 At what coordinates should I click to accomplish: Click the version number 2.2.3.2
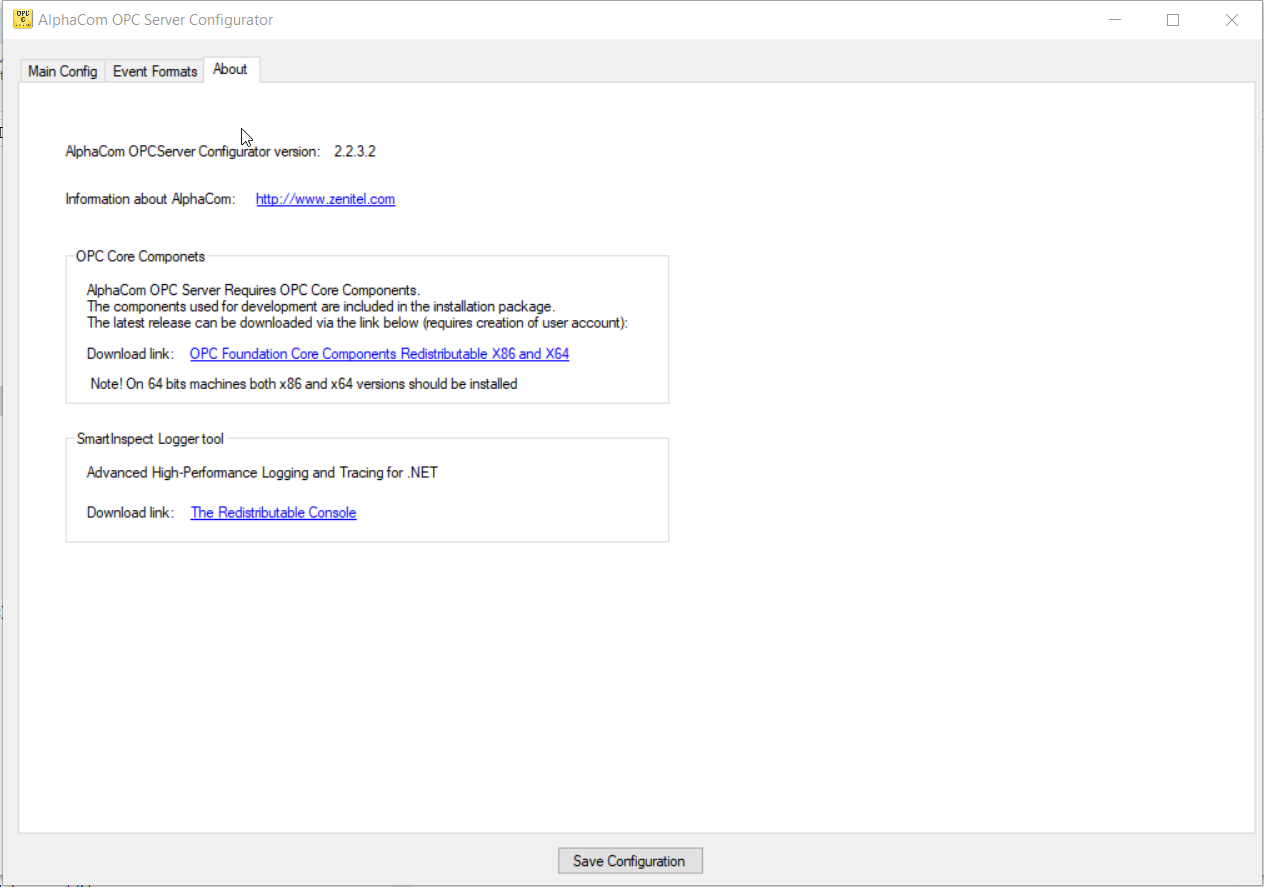click(x=355, y=152)
